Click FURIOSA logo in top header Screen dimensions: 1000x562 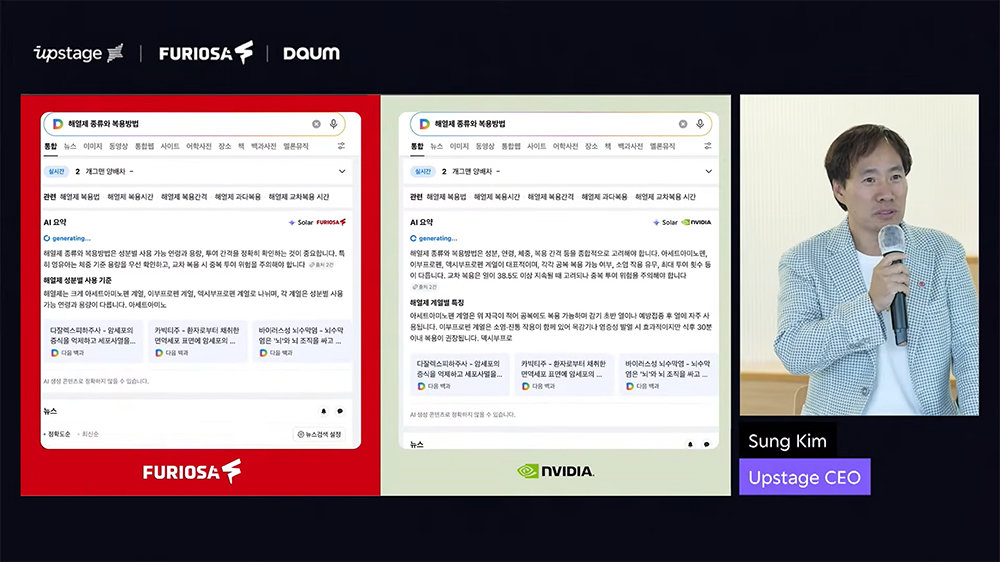206,53
